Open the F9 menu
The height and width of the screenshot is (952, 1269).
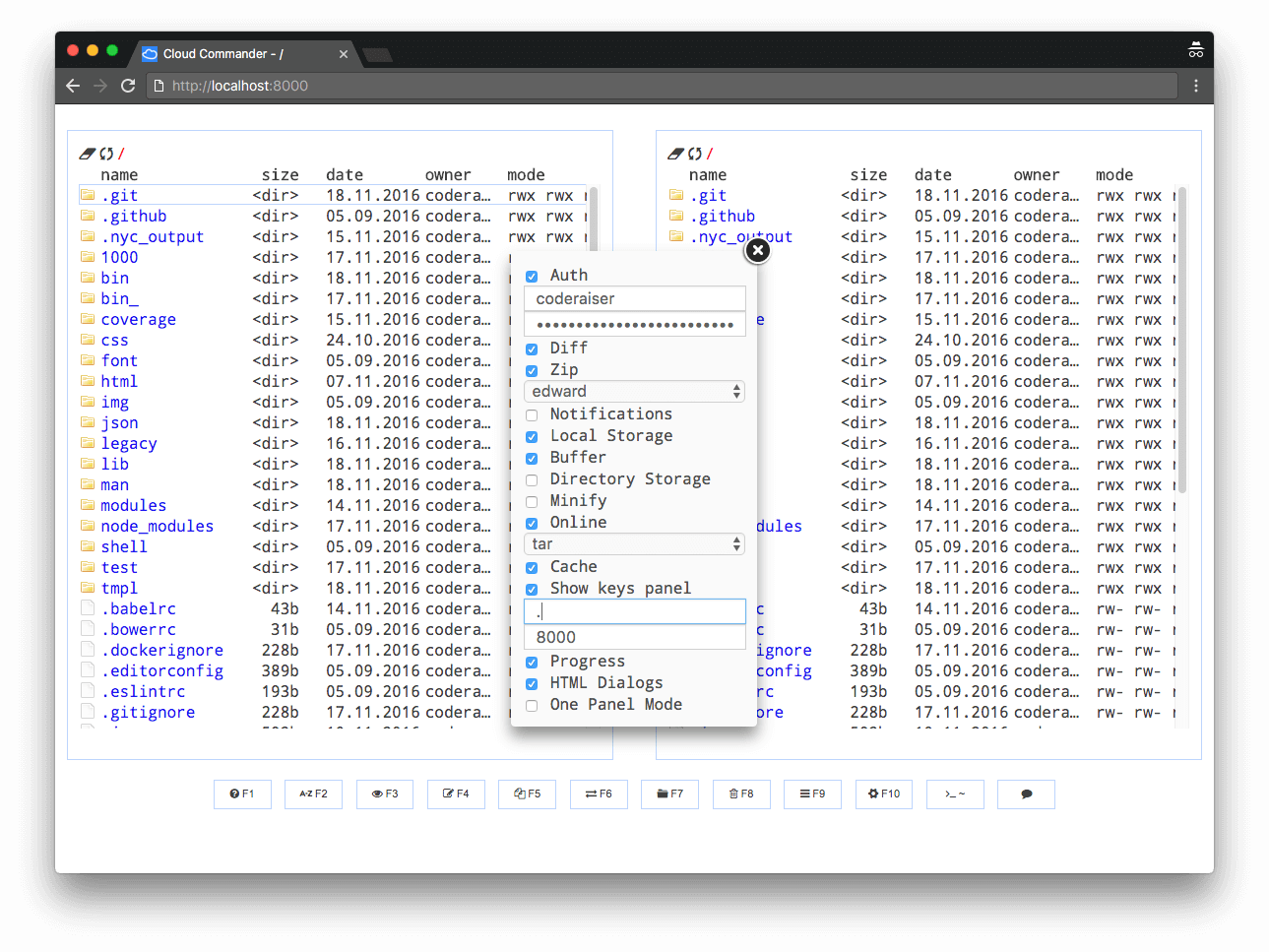coord(812,793)
